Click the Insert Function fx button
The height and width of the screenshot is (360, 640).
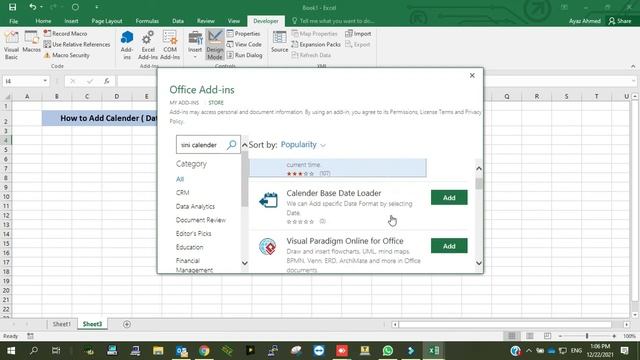tap(107, 81)
